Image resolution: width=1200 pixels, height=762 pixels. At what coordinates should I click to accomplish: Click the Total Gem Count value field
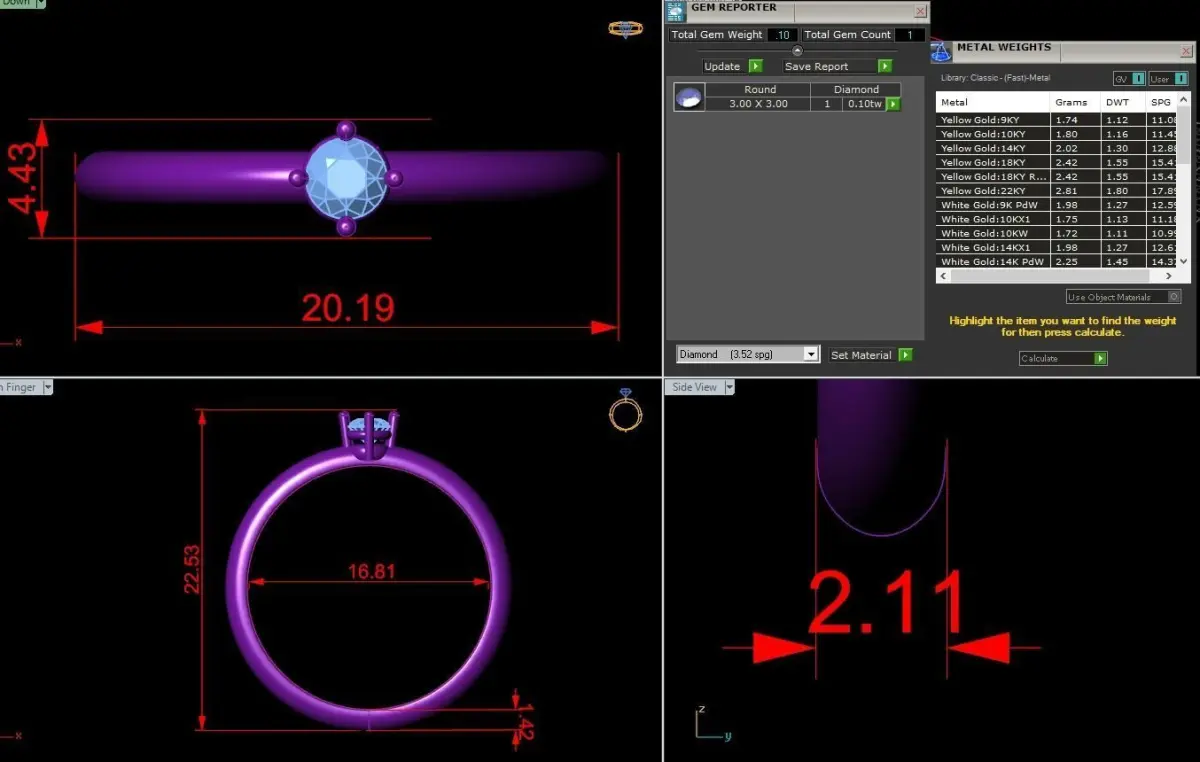[x=910, y=35]
